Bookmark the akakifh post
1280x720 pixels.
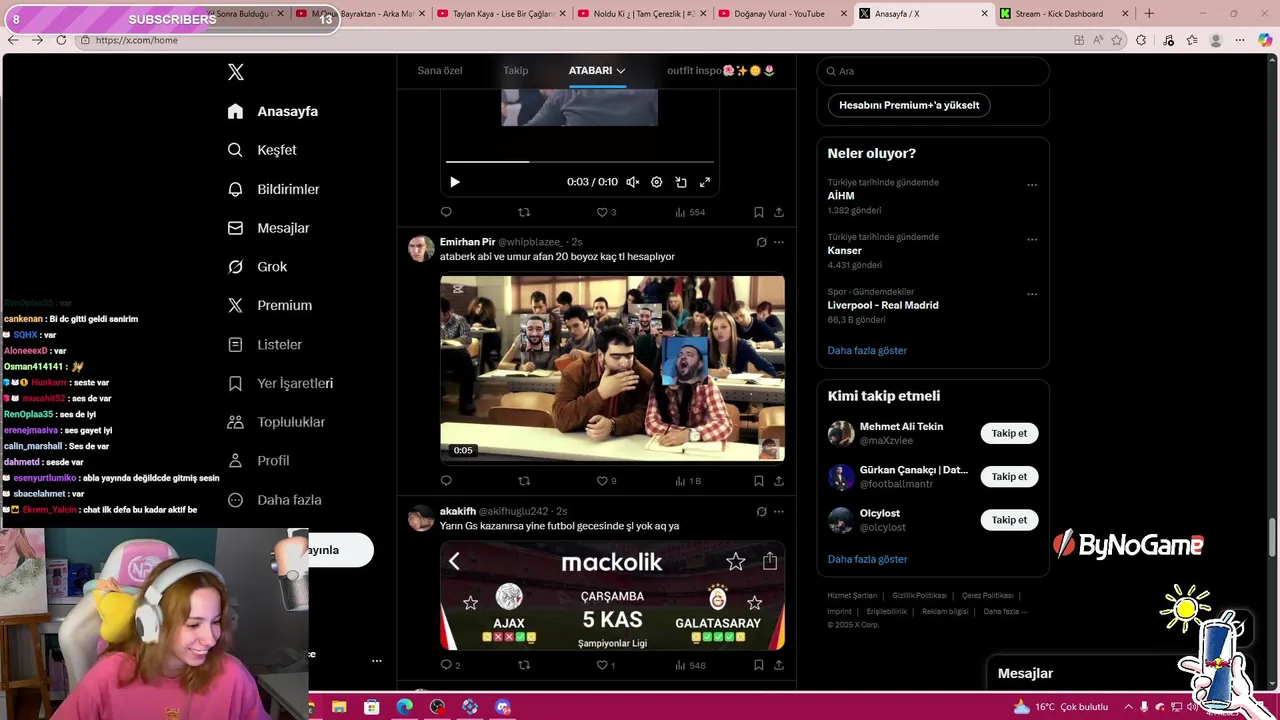click(x=759, y=665)
